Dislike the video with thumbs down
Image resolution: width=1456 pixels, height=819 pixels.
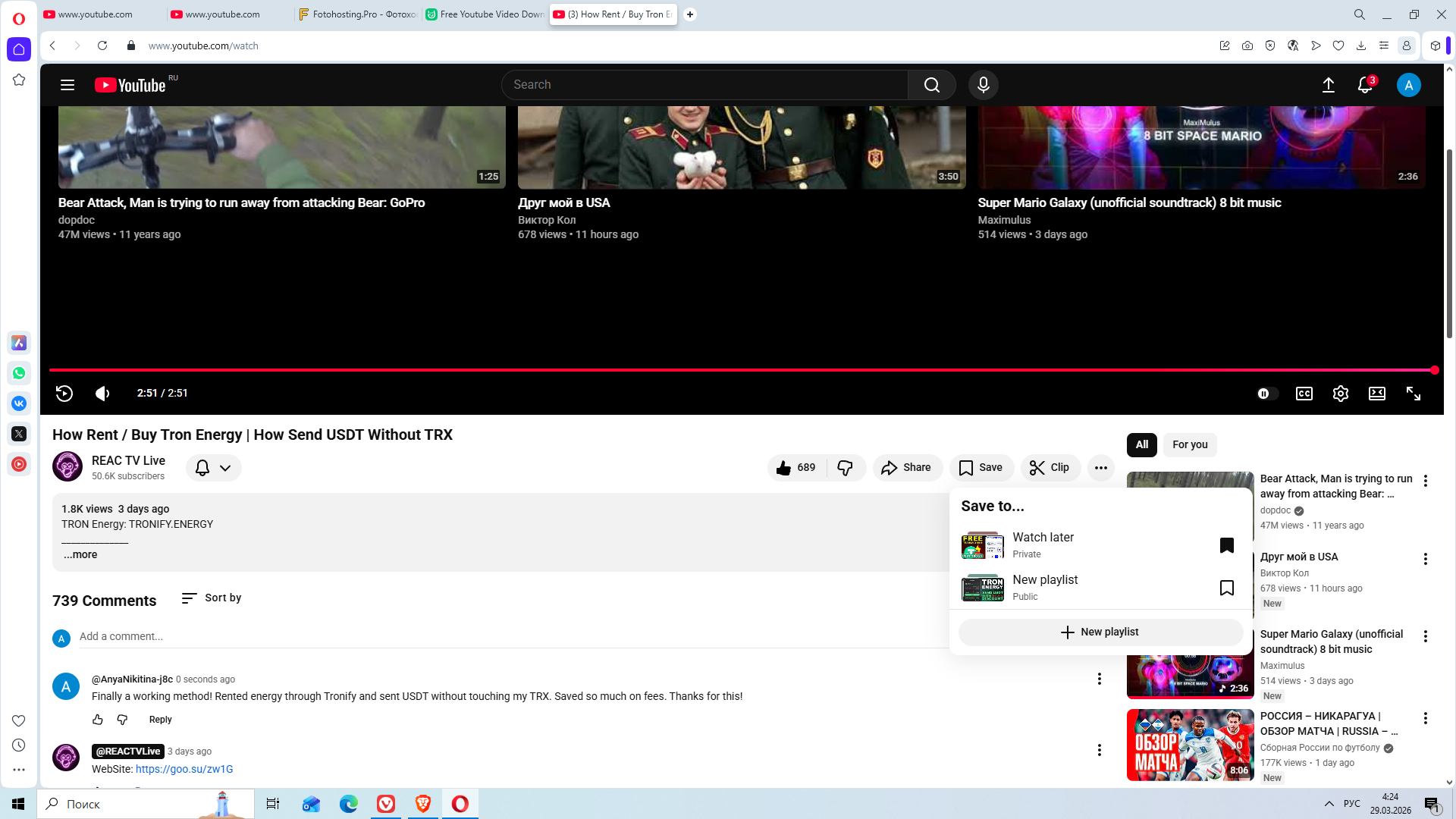[x=845, y=468]
